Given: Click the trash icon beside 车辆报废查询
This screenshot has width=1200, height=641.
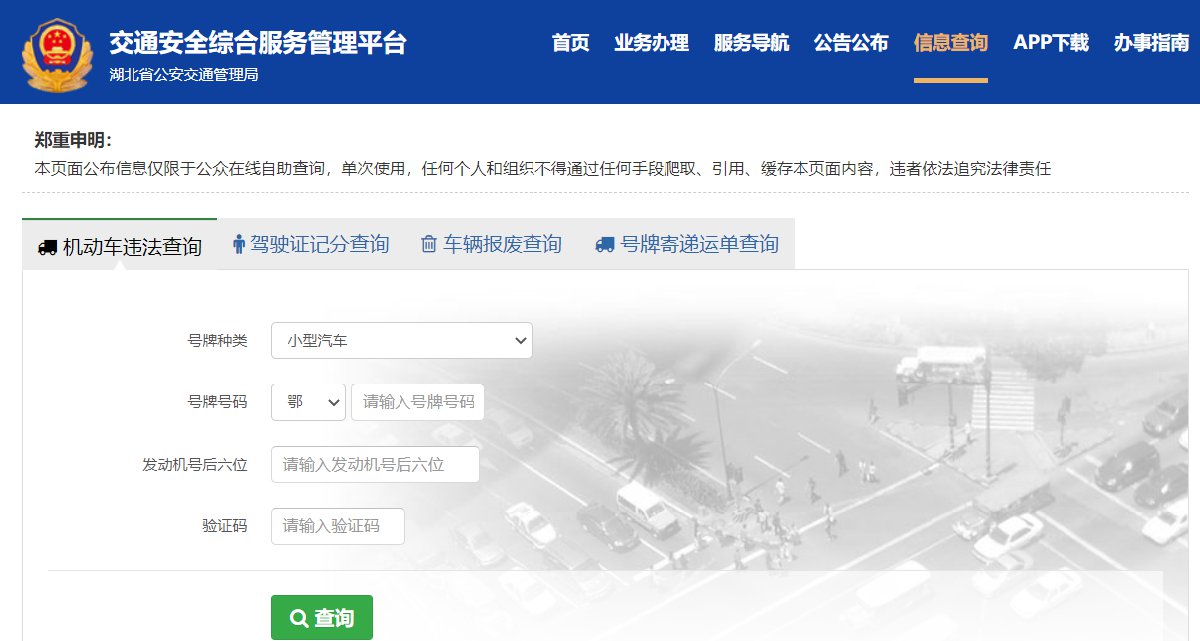Looking at the screenshot, I should tap(429, 244).
